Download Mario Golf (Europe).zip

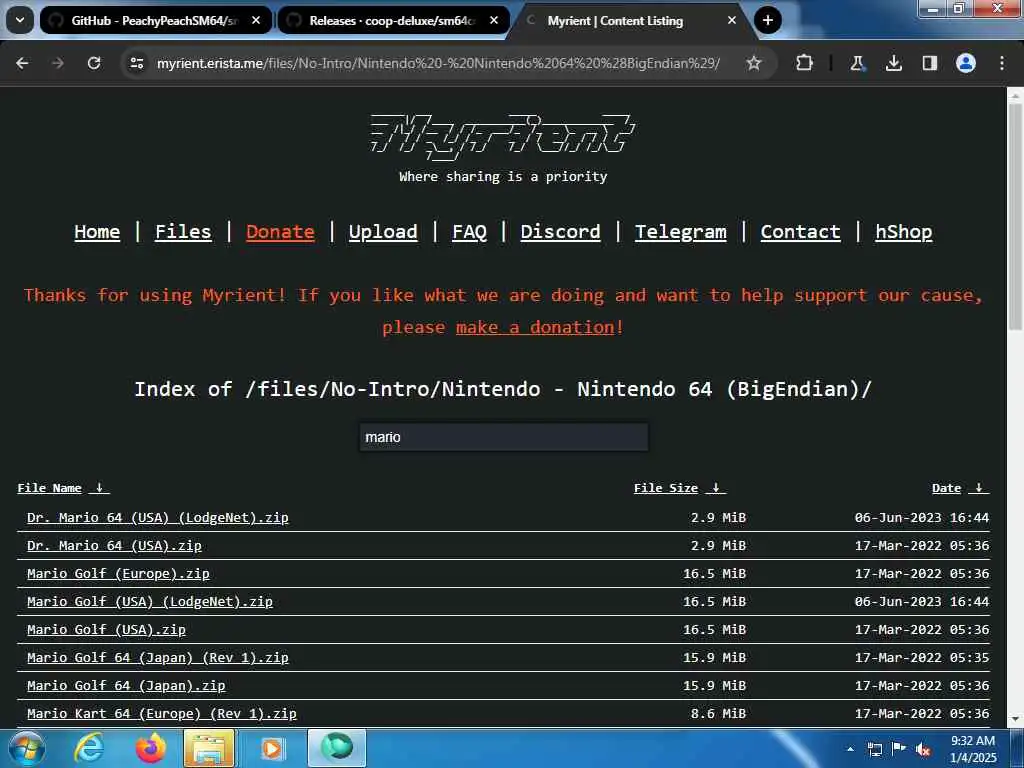pos(118,573)
